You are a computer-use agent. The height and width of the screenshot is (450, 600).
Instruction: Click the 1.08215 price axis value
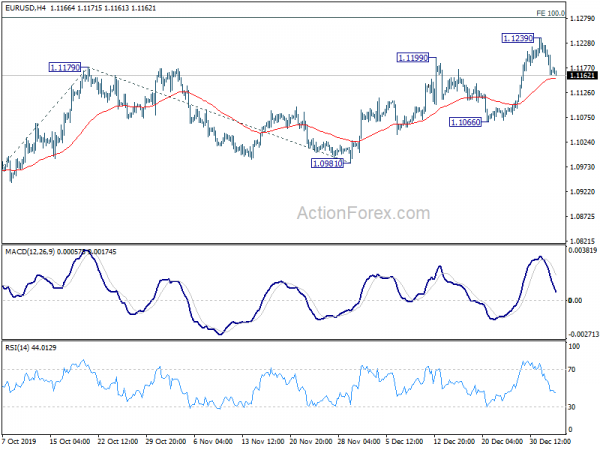point(582,241)
